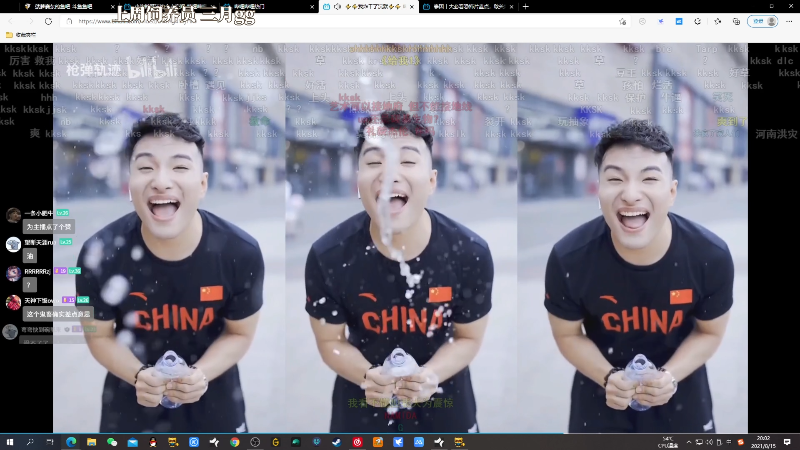Close the active bilibili tab

412,7
